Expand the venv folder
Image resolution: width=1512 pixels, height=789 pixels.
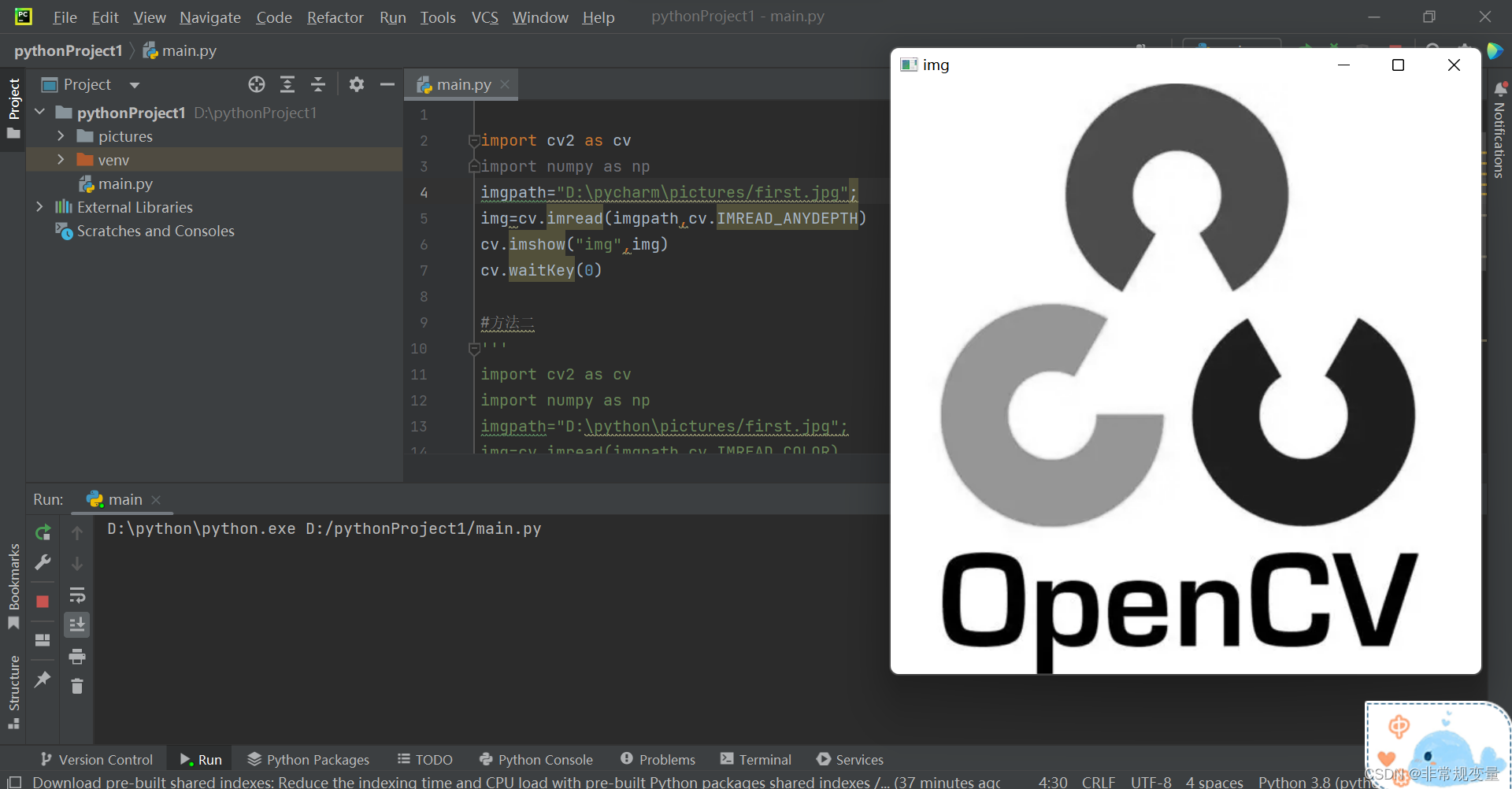tap(61, 160)
